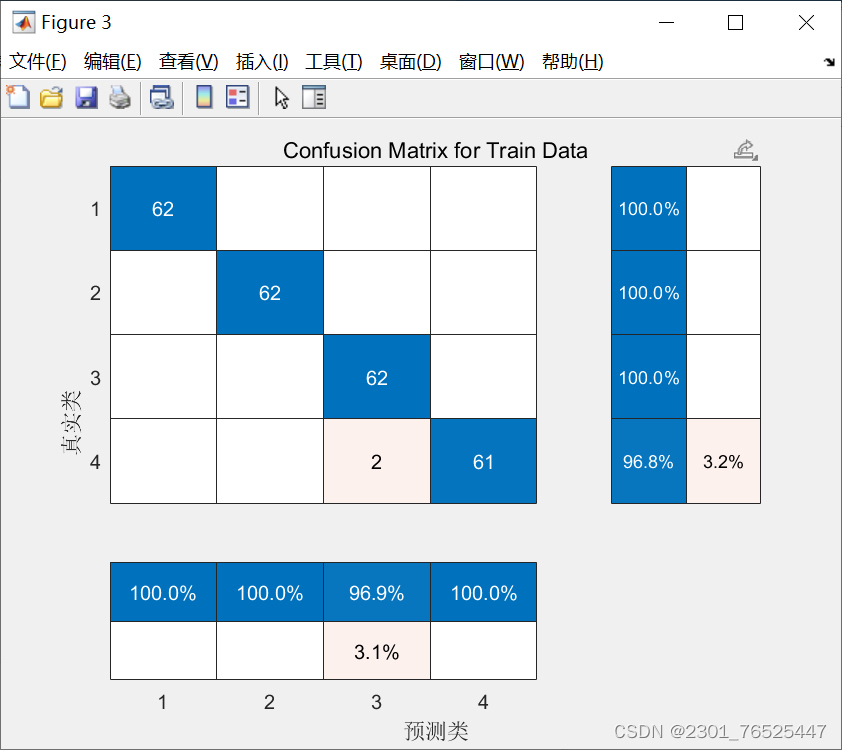Screen dimensions: 842x750
Task: Click the cell showing 96.8% recall
Action: click(648, 461)
